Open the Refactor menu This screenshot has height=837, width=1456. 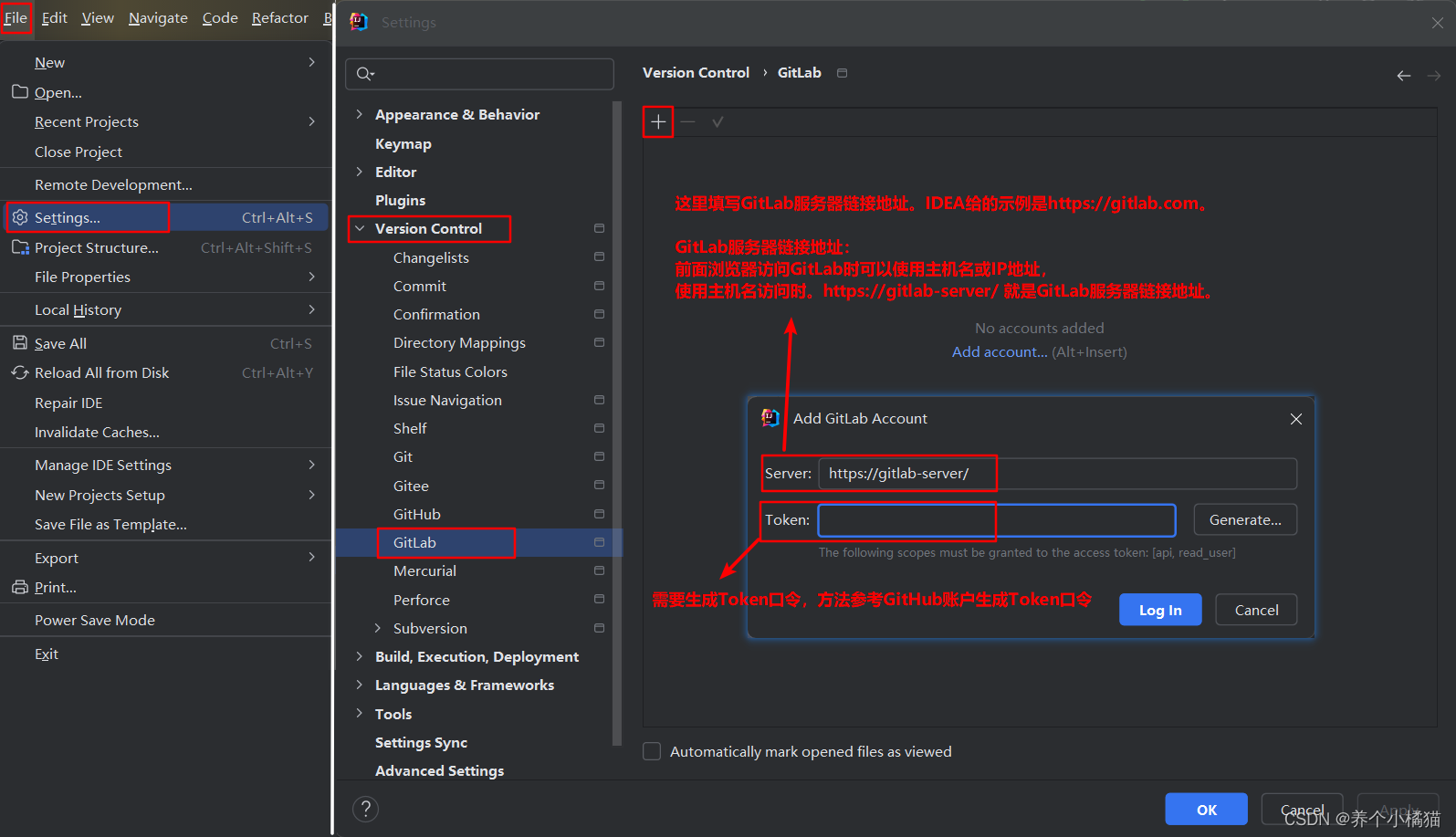click(280, 18)
